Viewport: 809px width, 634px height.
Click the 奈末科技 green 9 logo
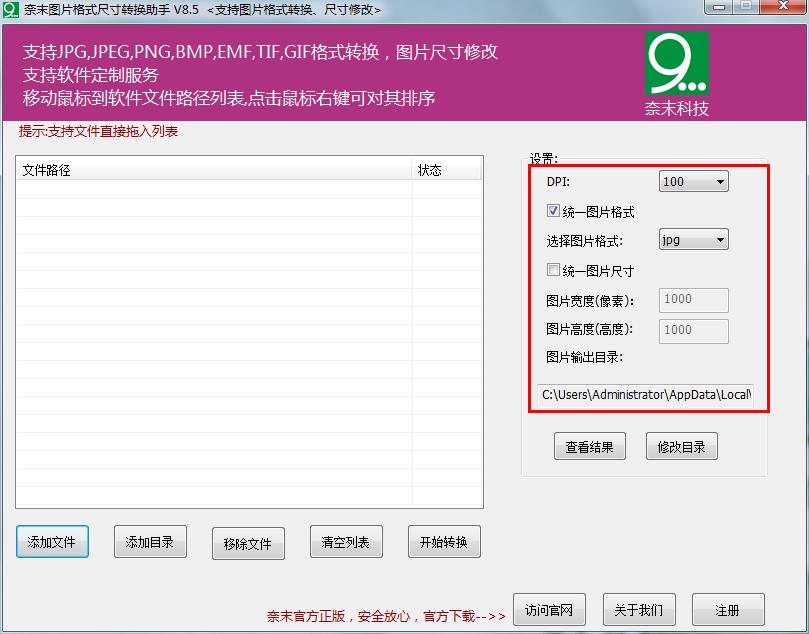[677, 63]
